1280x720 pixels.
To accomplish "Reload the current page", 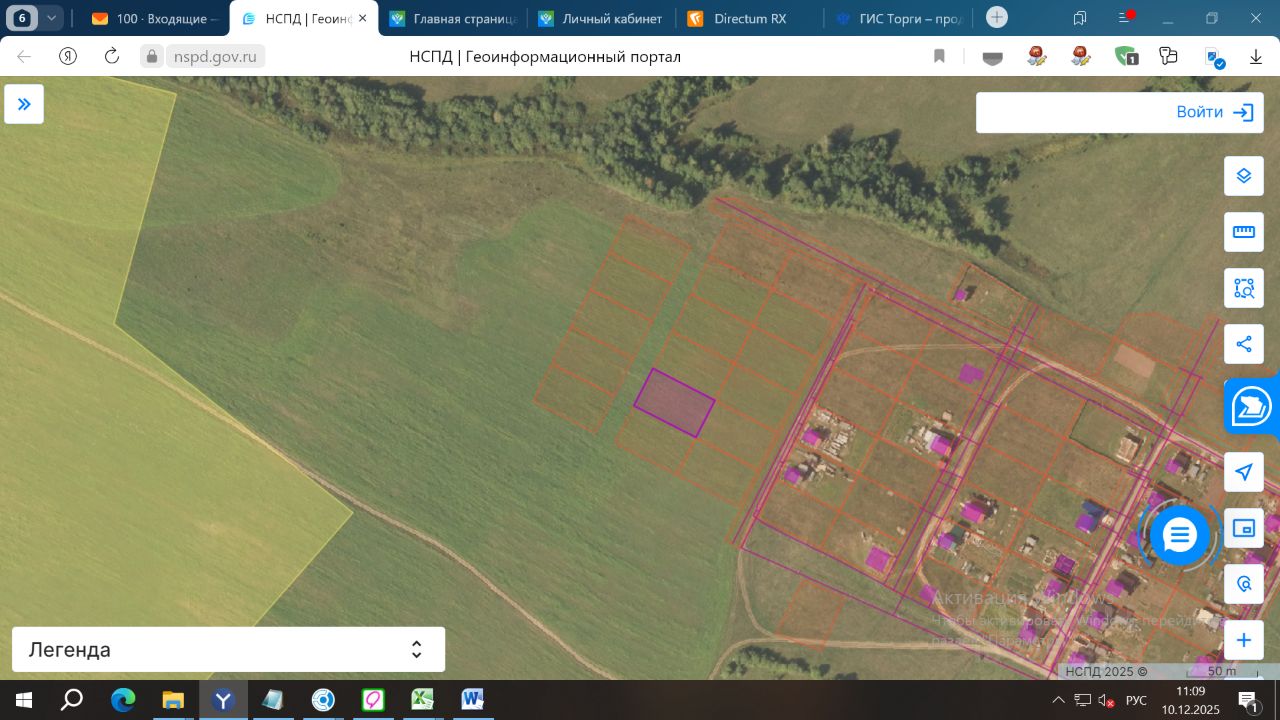I will (112, 57).
